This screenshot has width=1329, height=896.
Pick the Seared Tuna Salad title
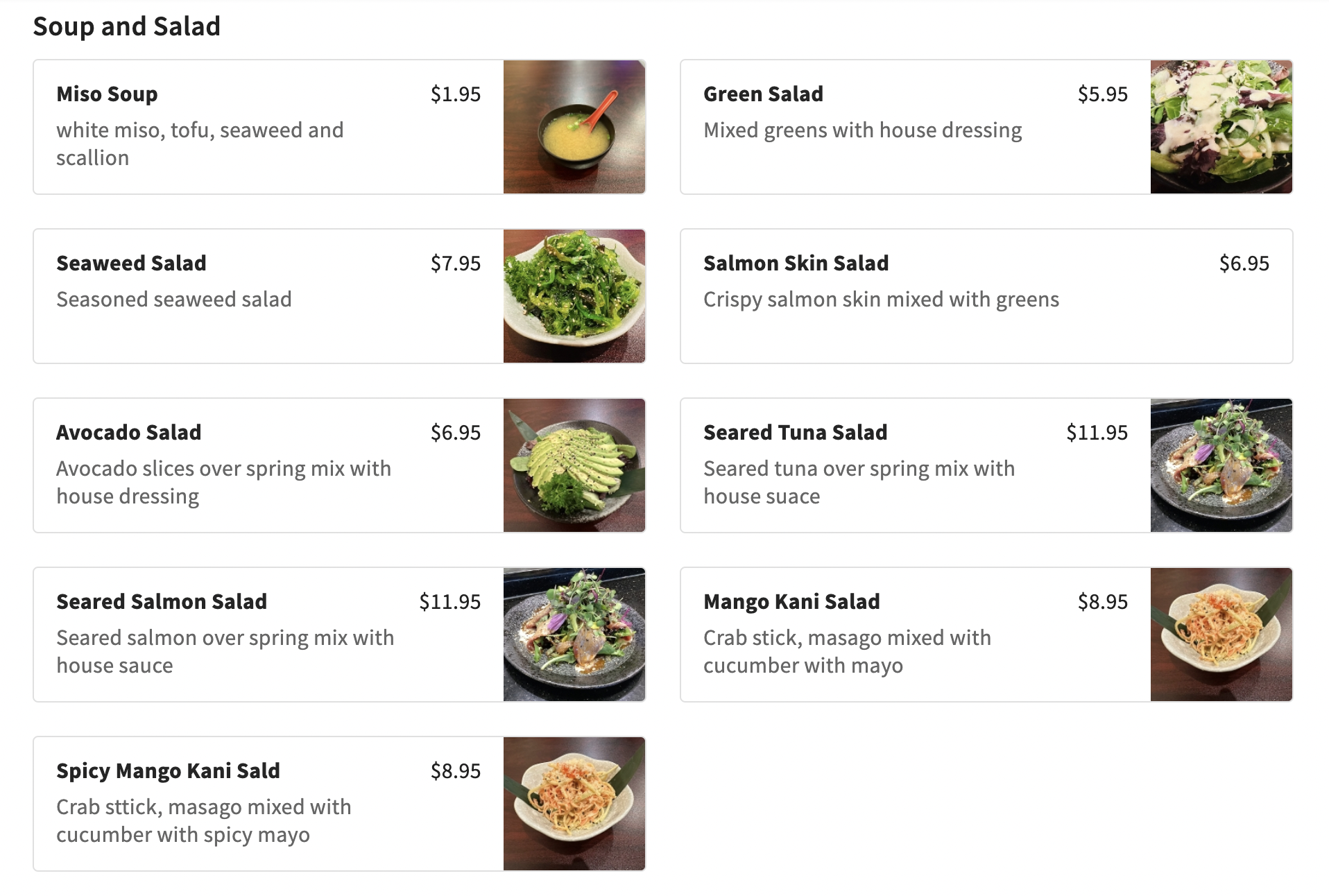pos(795,432)
